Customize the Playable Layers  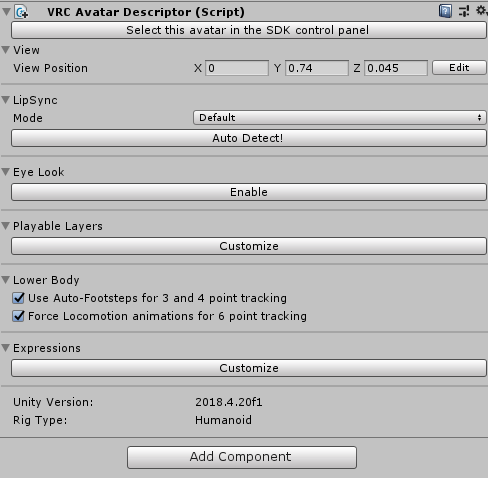[249, 246]
